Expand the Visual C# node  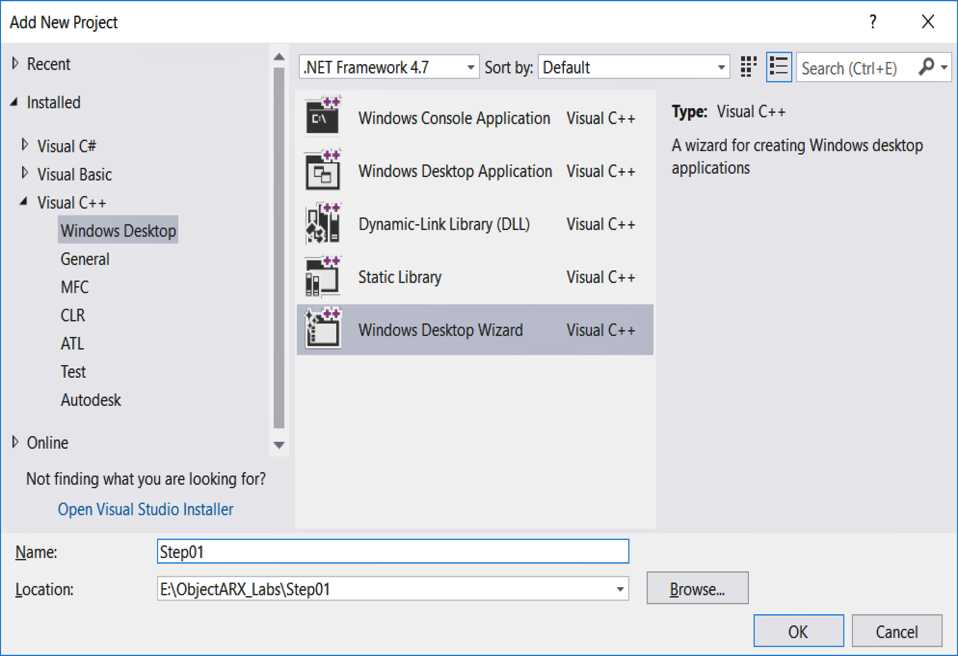(x=25, y=145)
